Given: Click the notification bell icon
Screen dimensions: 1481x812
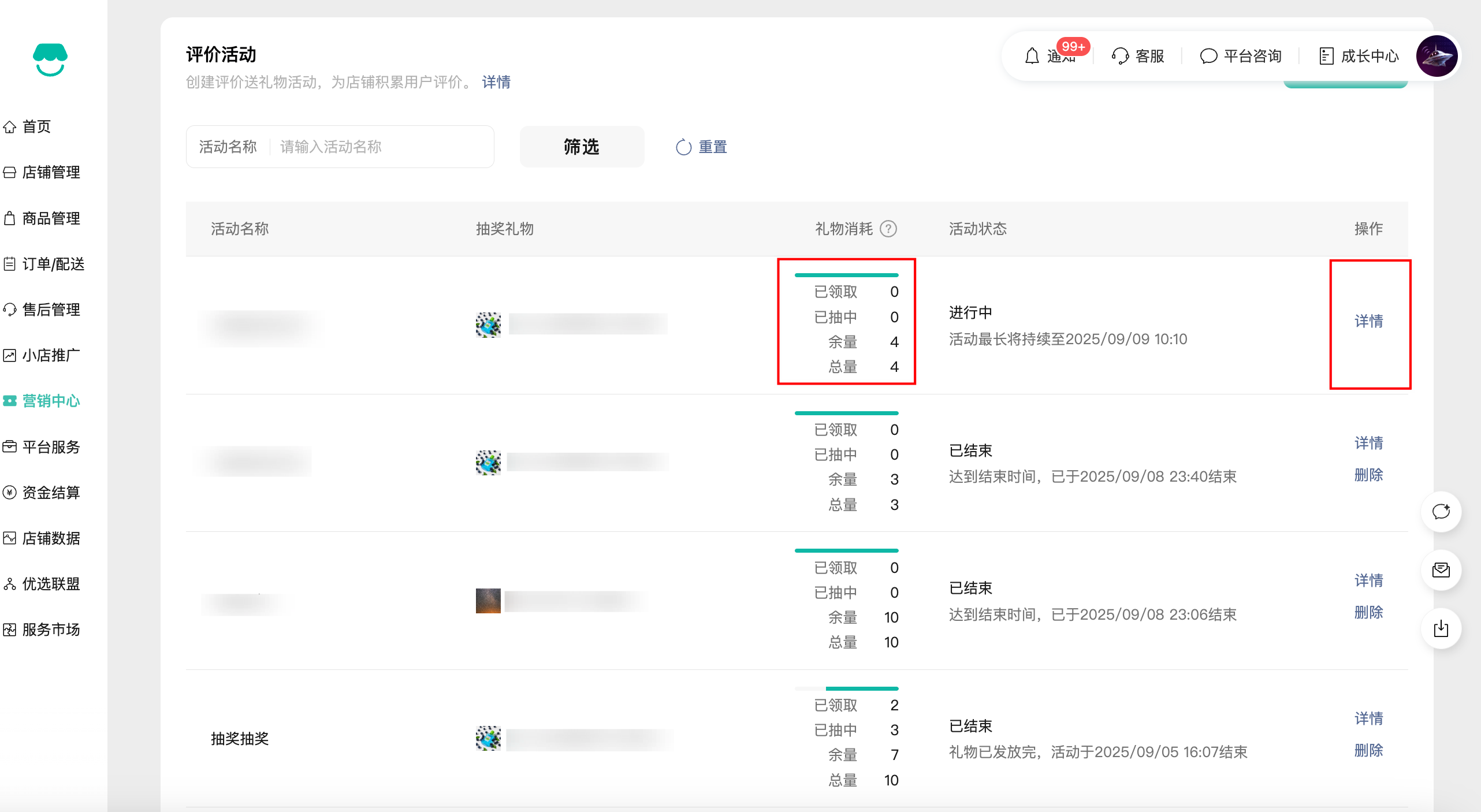Looking at the screenshot, I should pos(1032,56).
